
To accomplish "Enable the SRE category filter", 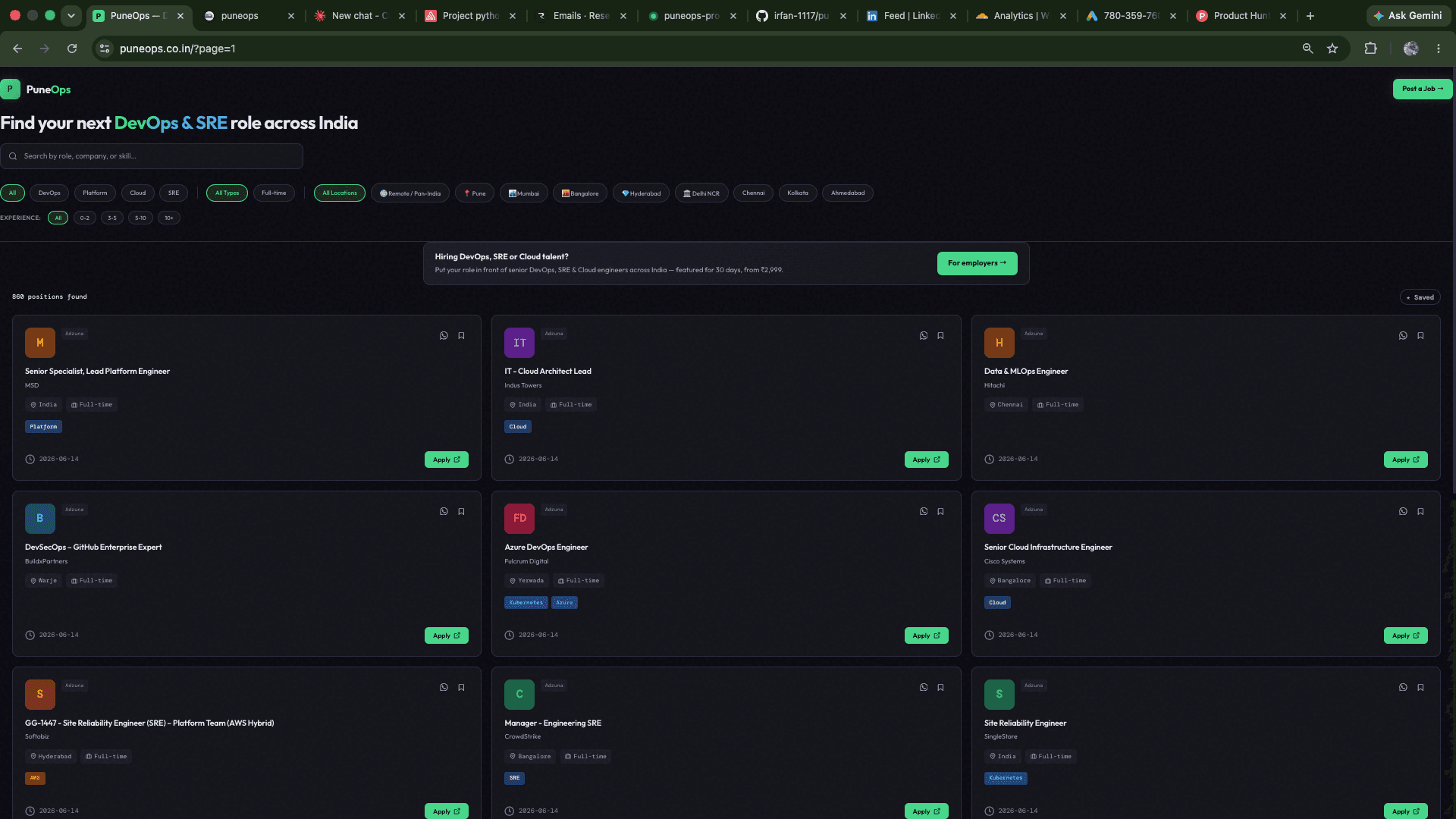I will 174,193.
